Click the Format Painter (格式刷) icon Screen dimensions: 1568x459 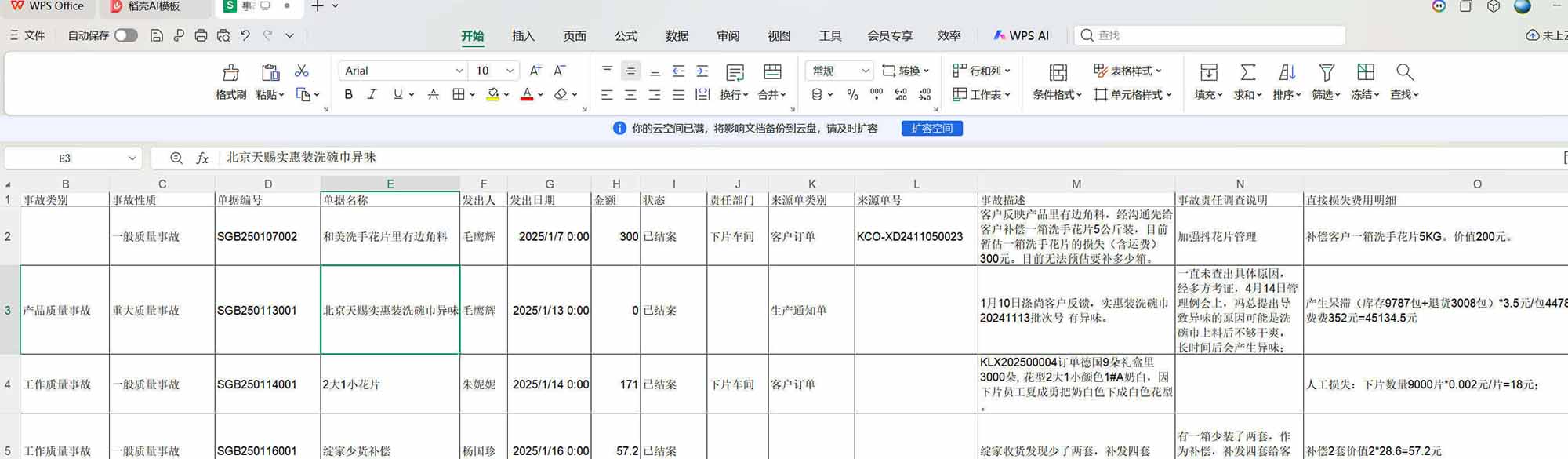pos(230,73)
